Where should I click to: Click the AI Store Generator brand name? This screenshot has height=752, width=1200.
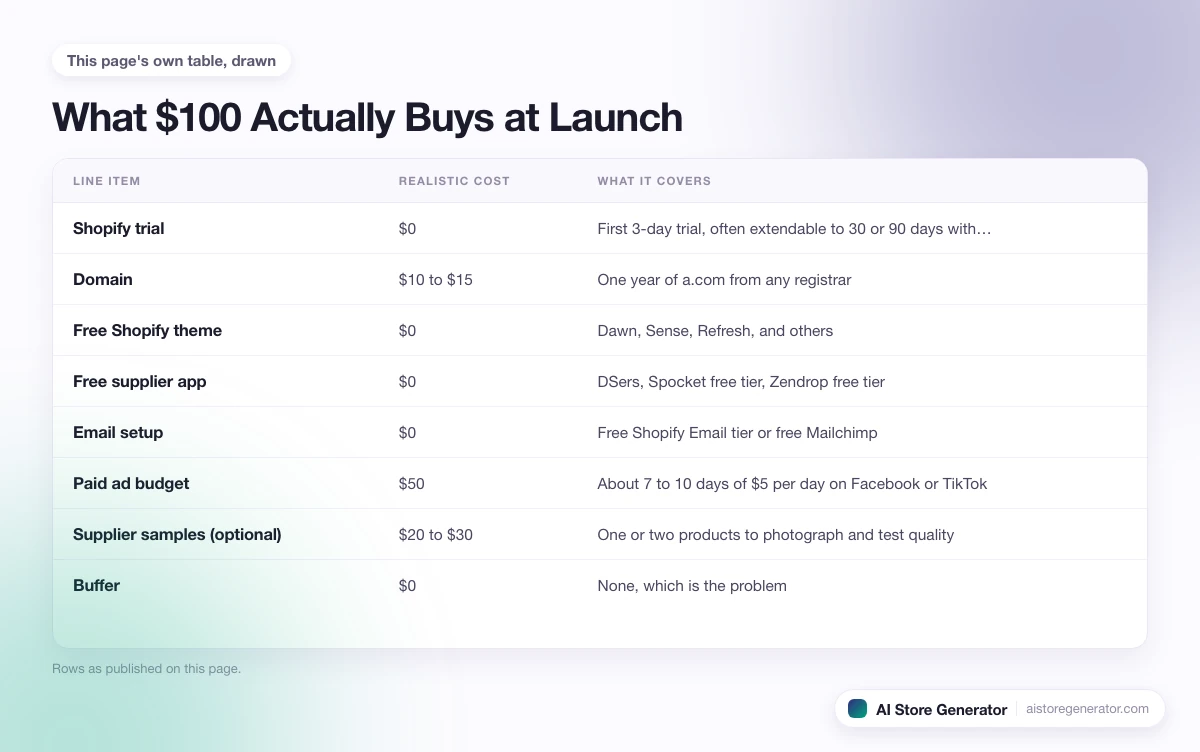click(941, 709)
